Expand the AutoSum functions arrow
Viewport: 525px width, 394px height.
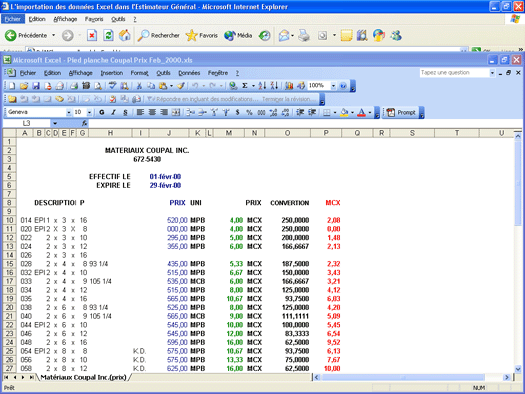(x=253, y=86)
